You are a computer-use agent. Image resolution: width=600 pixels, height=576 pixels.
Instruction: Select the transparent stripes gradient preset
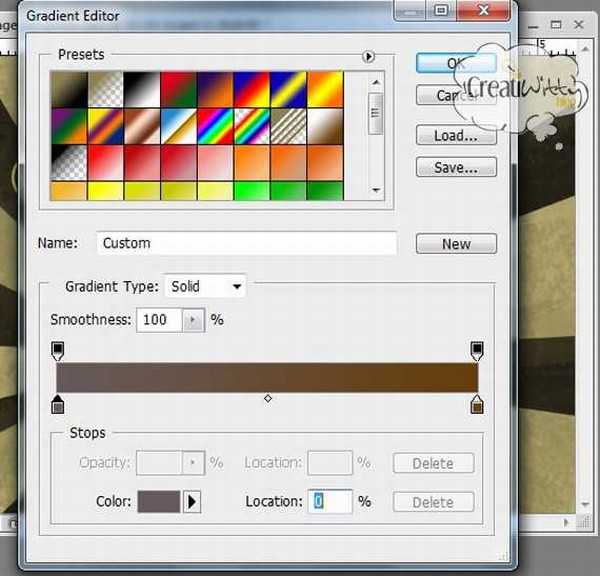(x=290, y=125)
